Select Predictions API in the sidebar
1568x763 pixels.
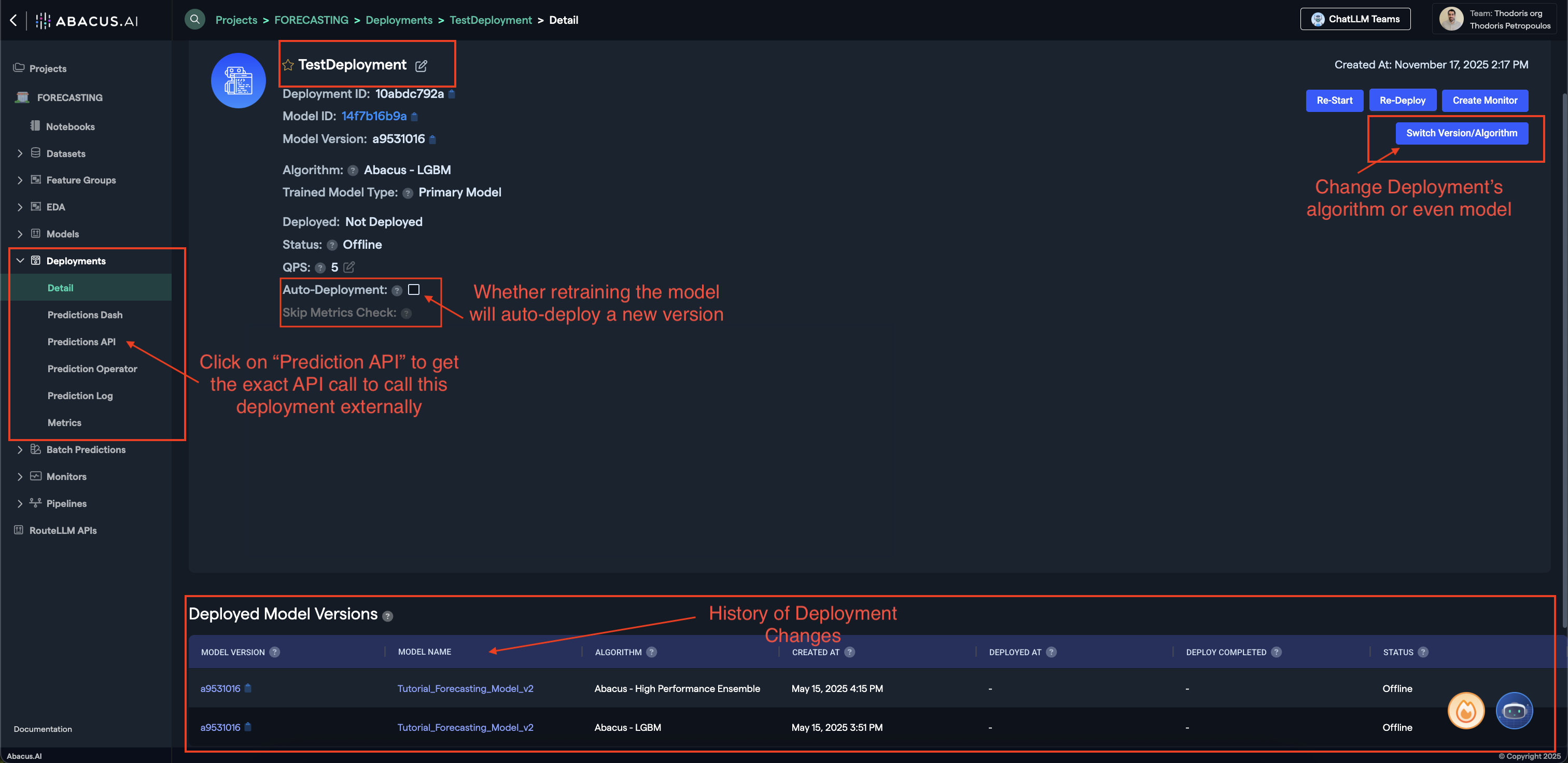pos(81,342)
